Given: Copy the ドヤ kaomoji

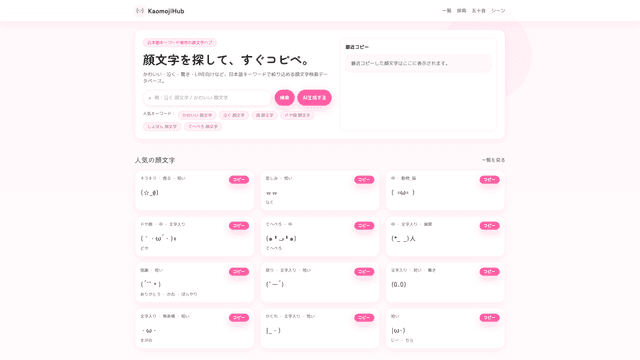Looking at the screenshot, I should coord(239,226).
